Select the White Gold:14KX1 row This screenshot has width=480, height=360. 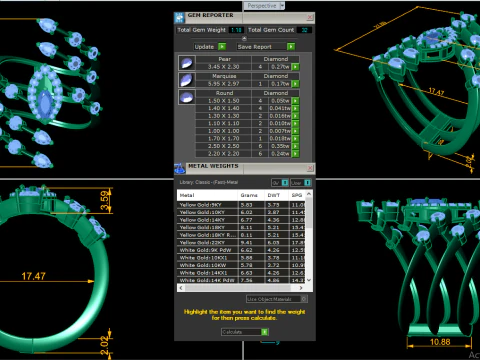tap(241, 273)
